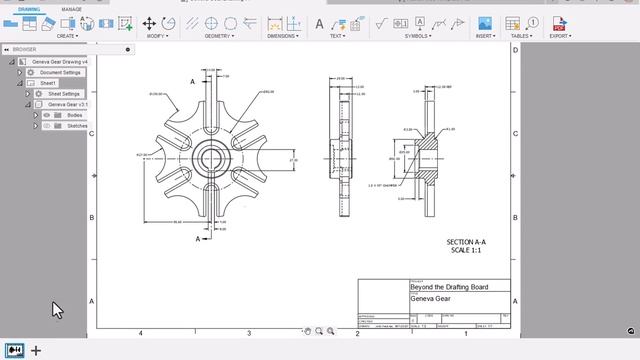Open the MODIFY dropdown menu
The height and width of the screenshot is (360, 640).
158,36
